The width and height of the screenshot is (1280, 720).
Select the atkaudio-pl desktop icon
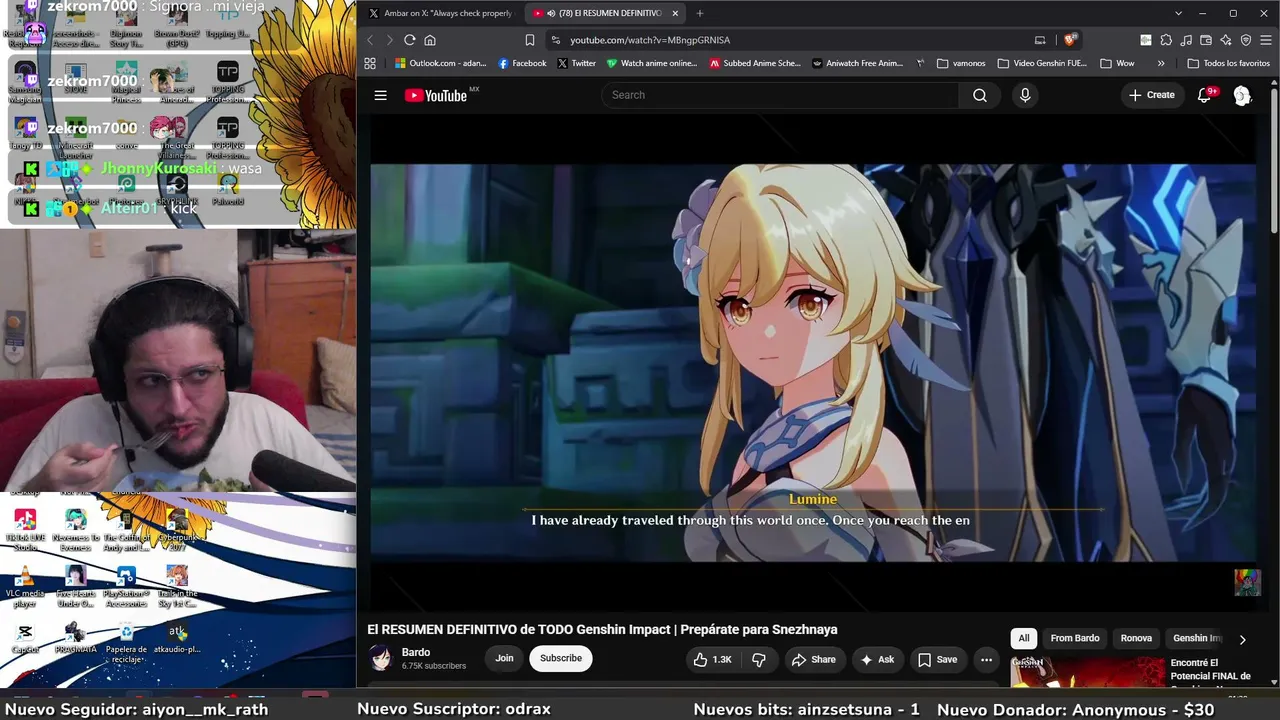tap(177, 638)
